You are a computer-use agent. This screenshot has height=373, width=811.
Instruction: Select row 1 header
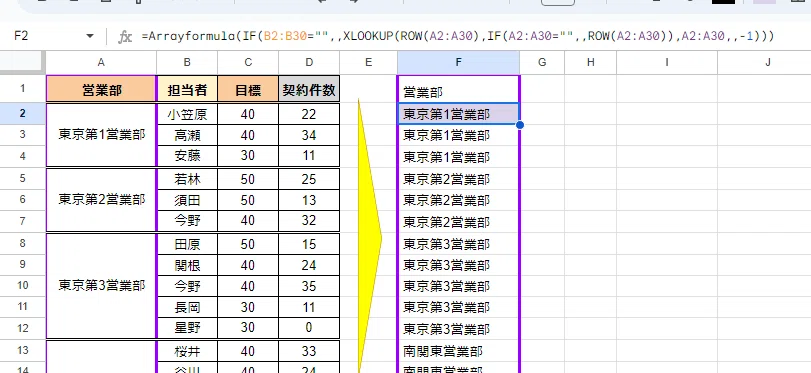pos(23,88)
